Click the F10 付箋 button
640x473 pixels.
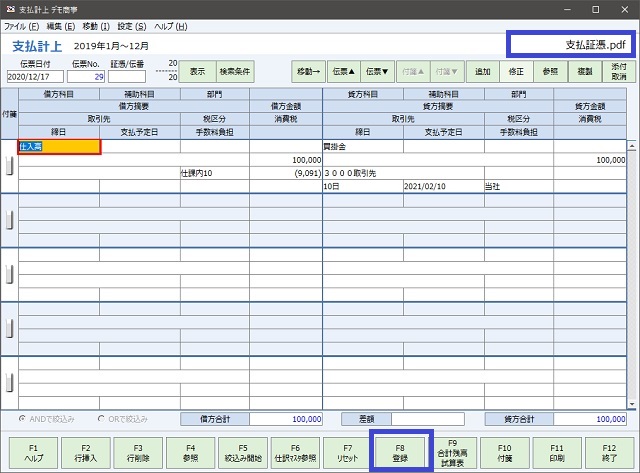click(505, 453)
